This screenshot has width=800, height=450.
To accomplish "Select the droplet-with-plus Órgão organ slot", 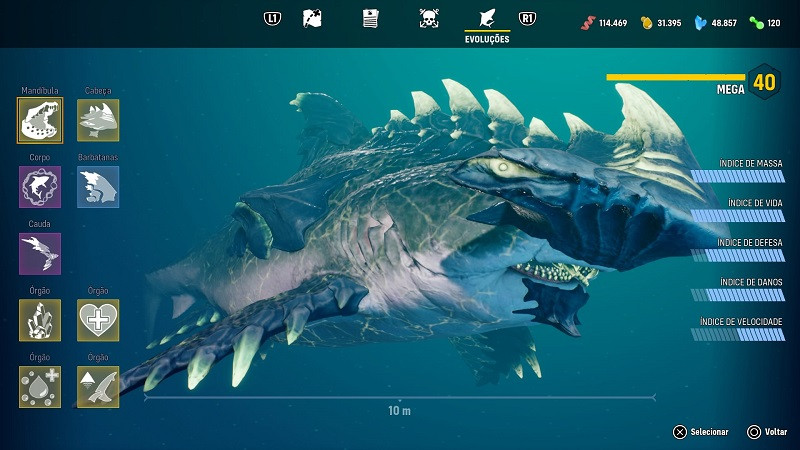I will pyautogui.click(x=40, y=387).
